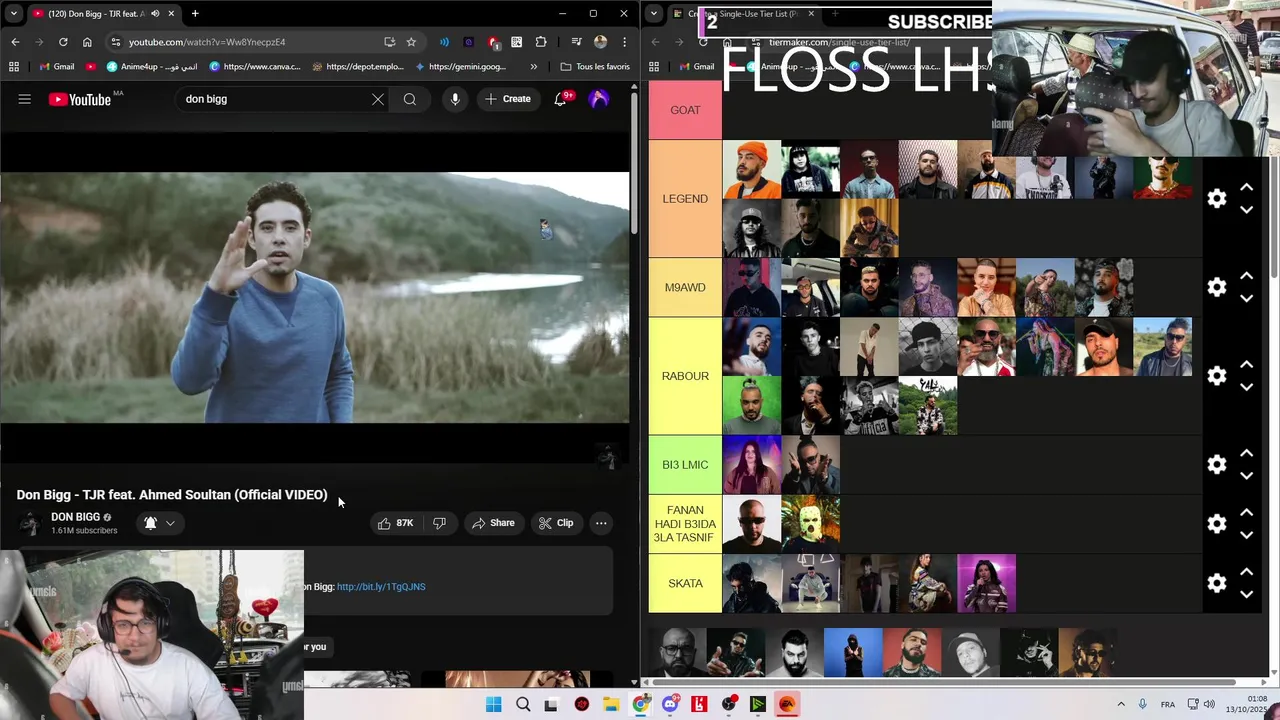
Task: Open settings gear for FANAN HADI tier
Action: (1216, 524)
